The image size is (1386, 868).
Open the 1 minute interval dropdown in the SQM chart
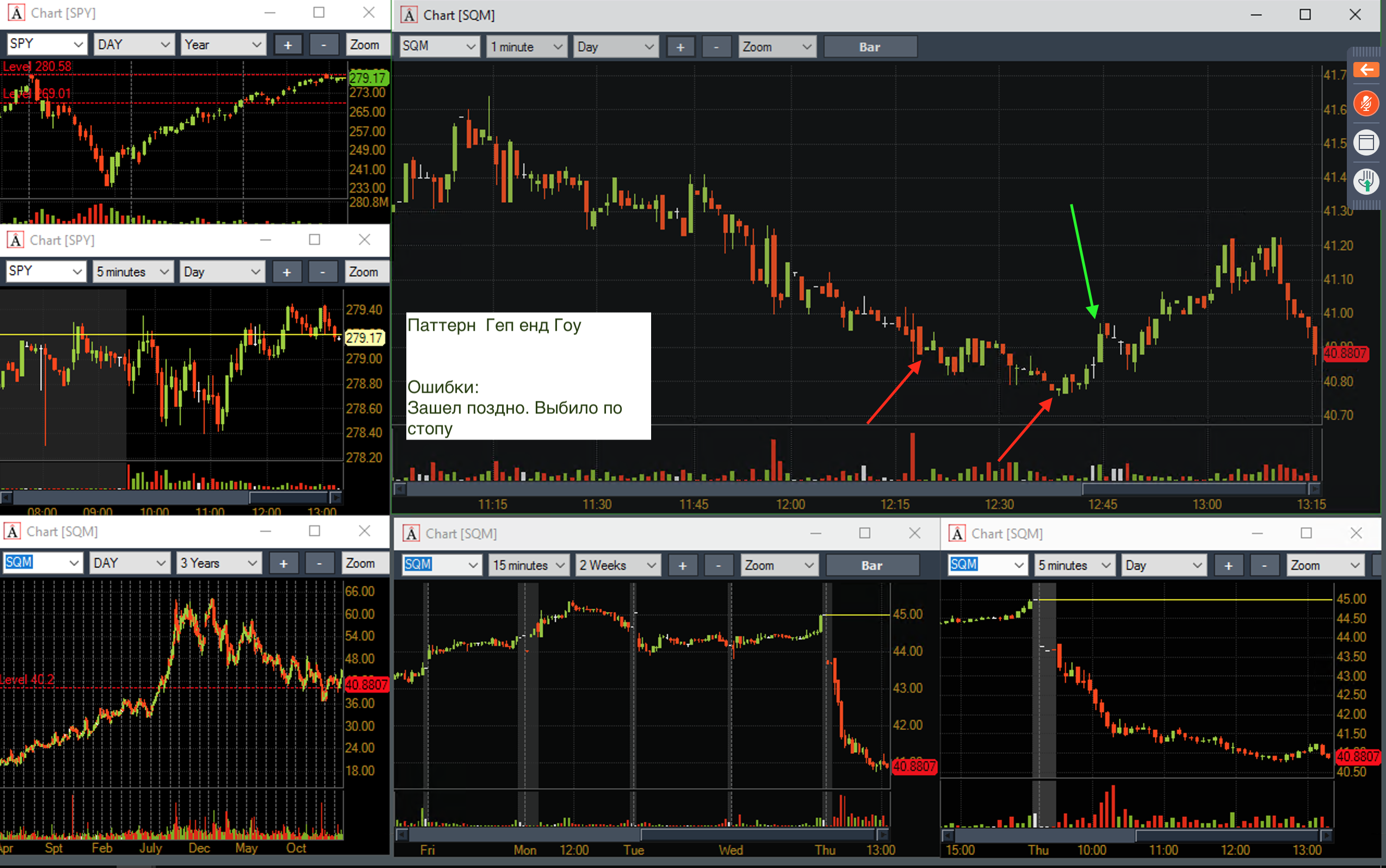click(527, 47)
